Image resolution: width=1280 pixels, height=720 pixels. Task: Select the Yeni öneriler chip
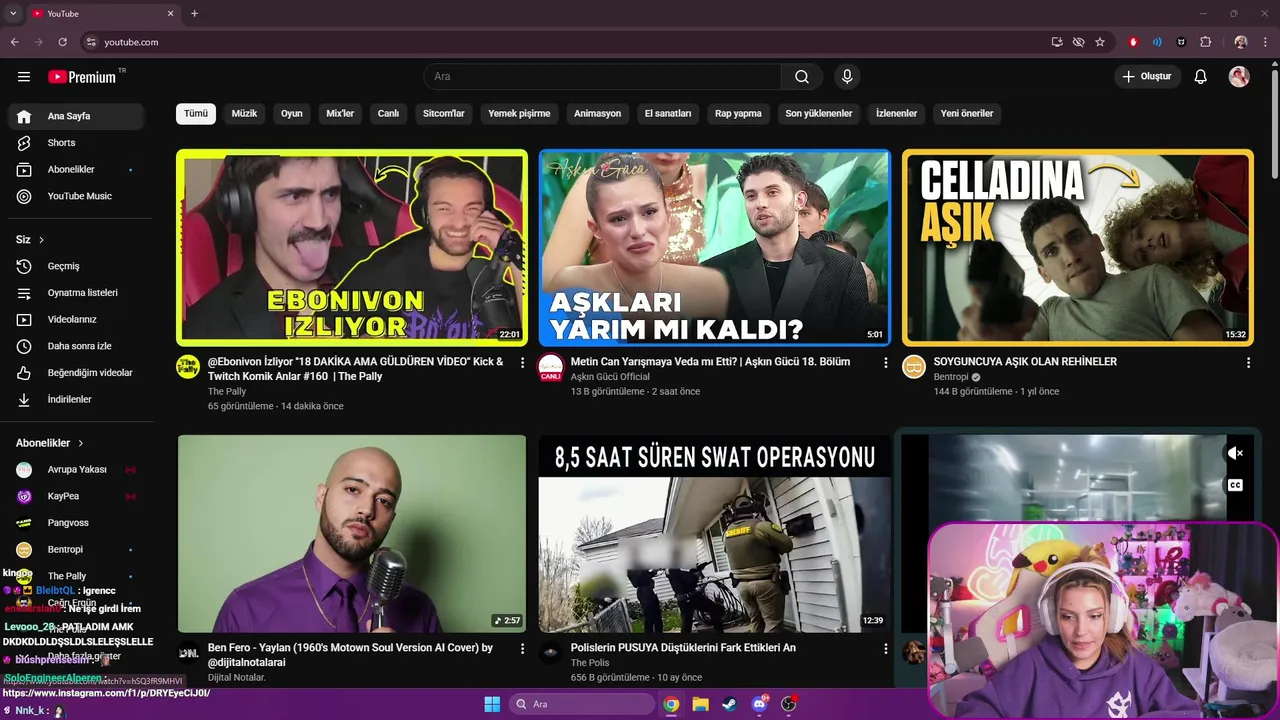coord(967,114)
